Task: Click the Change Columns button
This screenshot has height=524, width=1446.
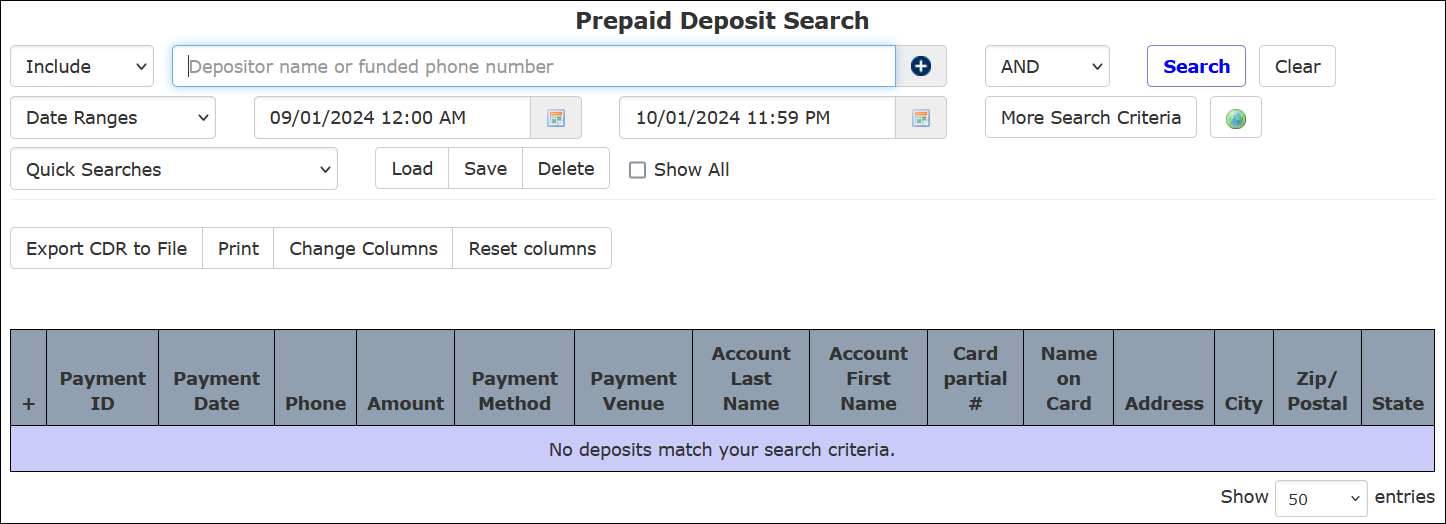Action: point(363,249)
